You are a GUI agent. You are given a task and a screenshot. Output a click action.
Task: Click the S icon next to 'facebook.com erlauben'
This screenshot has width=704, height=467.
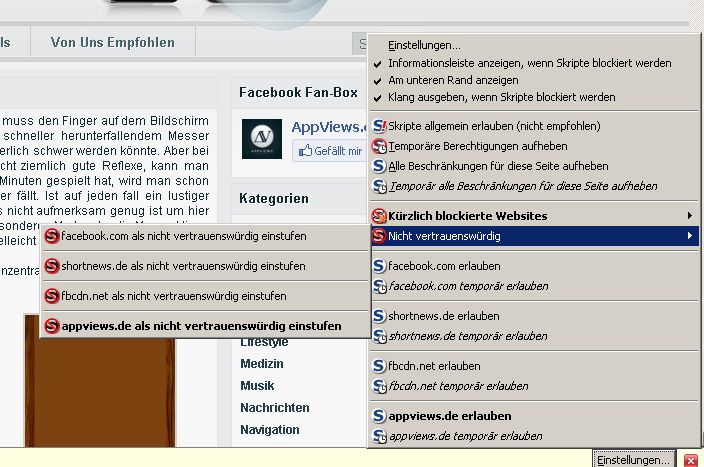point(379,266)
